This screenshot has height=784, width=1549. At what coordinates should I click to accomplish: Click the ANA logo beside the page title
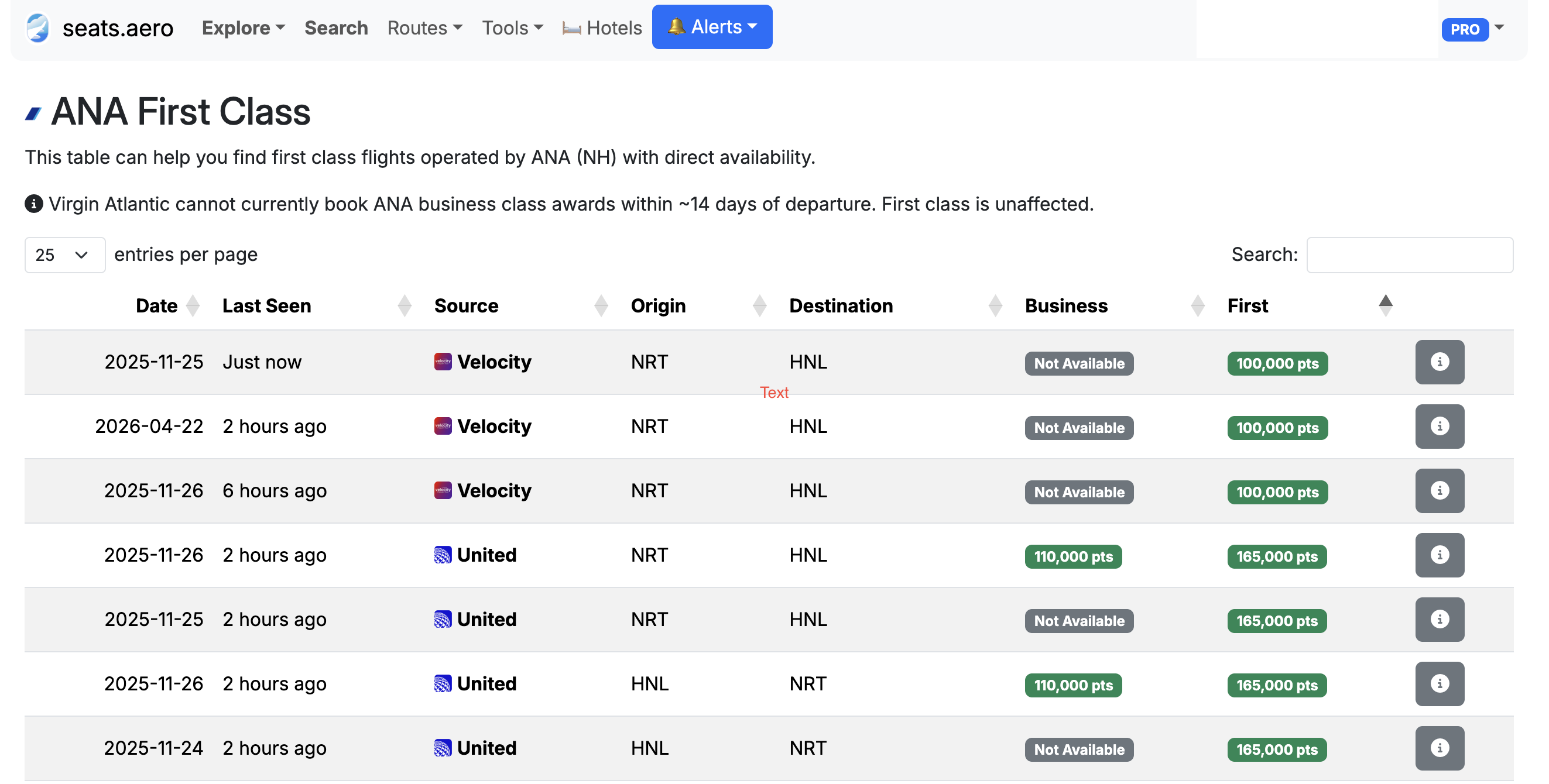coord(34,113)
